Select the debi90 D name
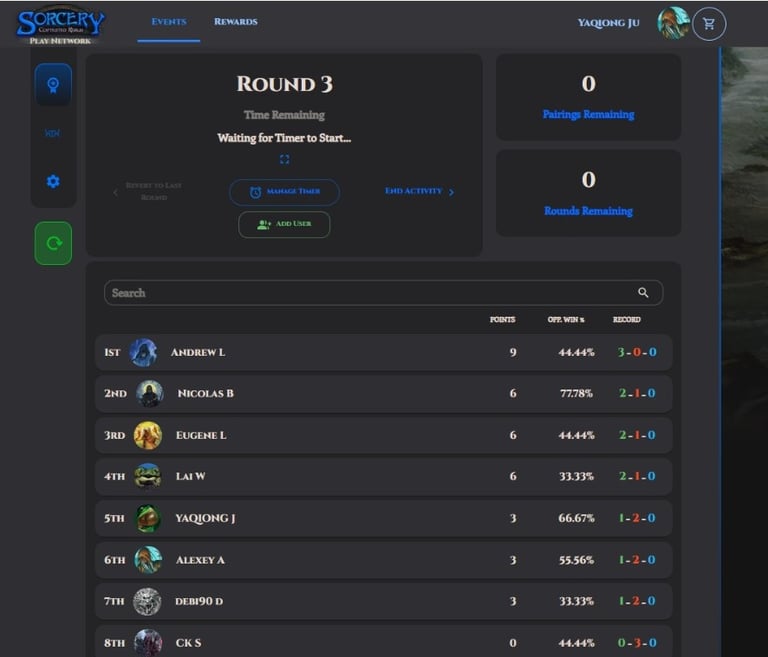Screen dimensions: 768x657 pos(199,601)
